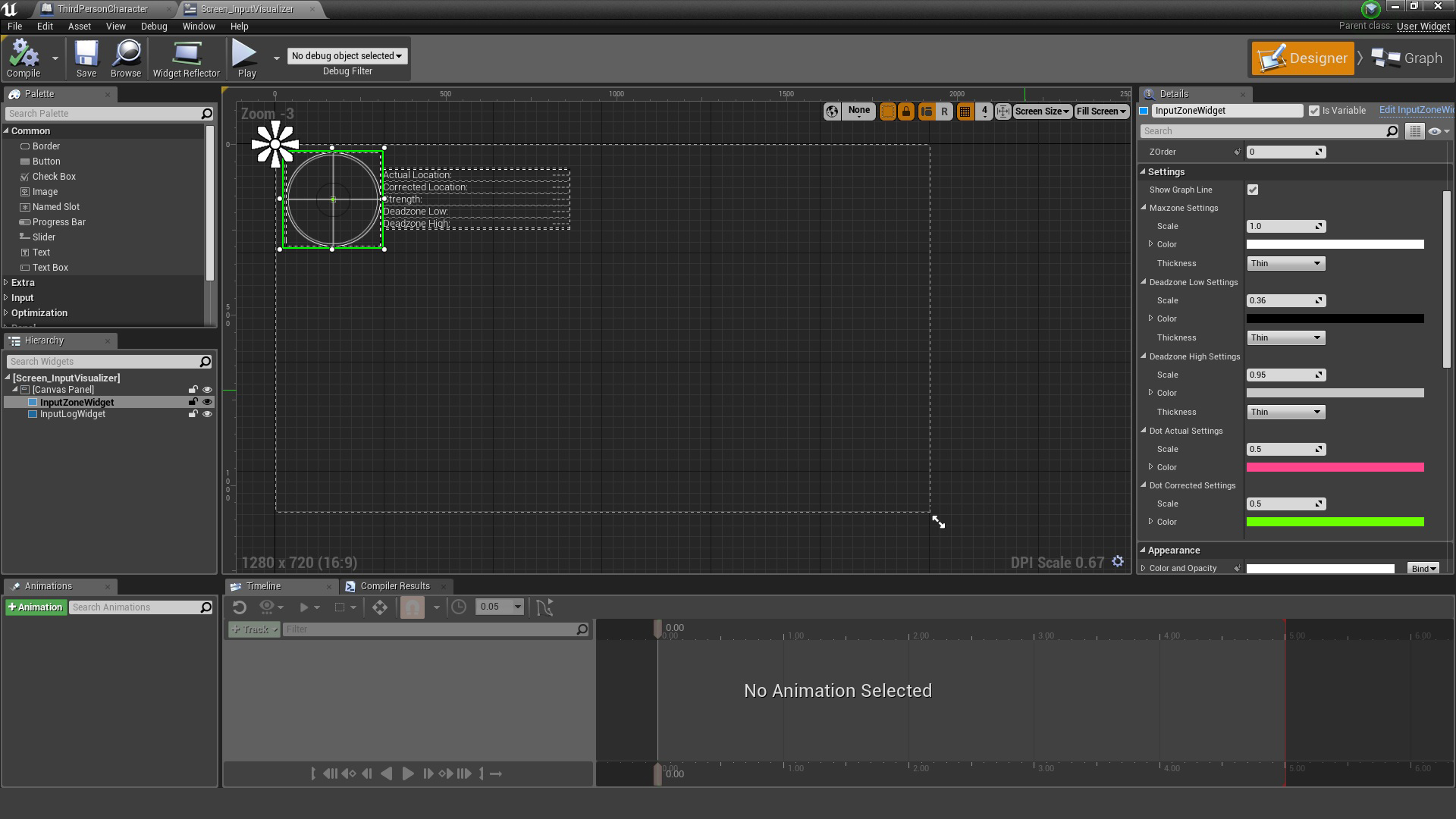1456x819 pixels.
Task: Open the Screen Size dropdown
Action: [x=1042, y=111]
